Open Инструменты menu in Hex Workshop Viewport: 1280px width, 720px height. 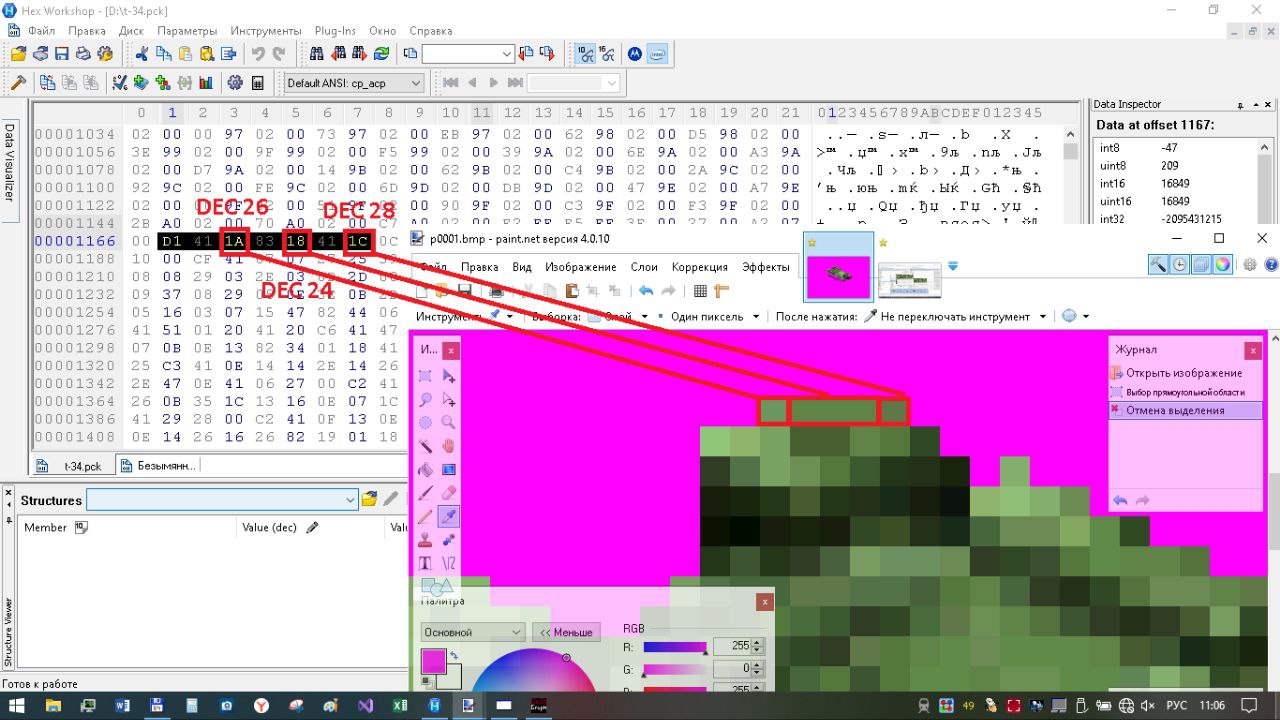(266, 31)
